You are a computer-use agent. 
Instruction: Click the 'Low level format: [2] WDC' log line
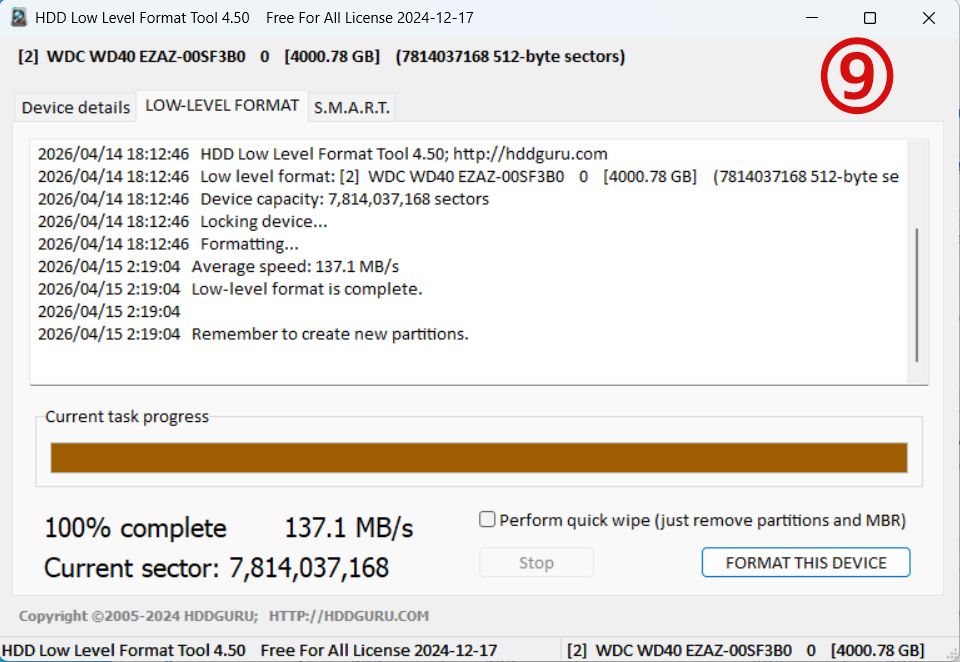pyautogui.click(x=468, y=176)
